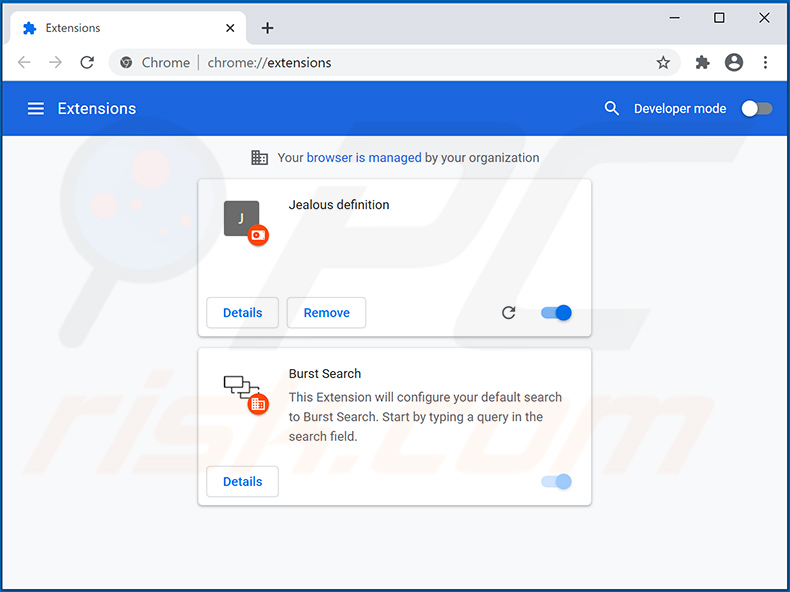Click the red badge on the Jealous definition icon
Viewport: 790px width, 592px height.
(x=258, y=235)
